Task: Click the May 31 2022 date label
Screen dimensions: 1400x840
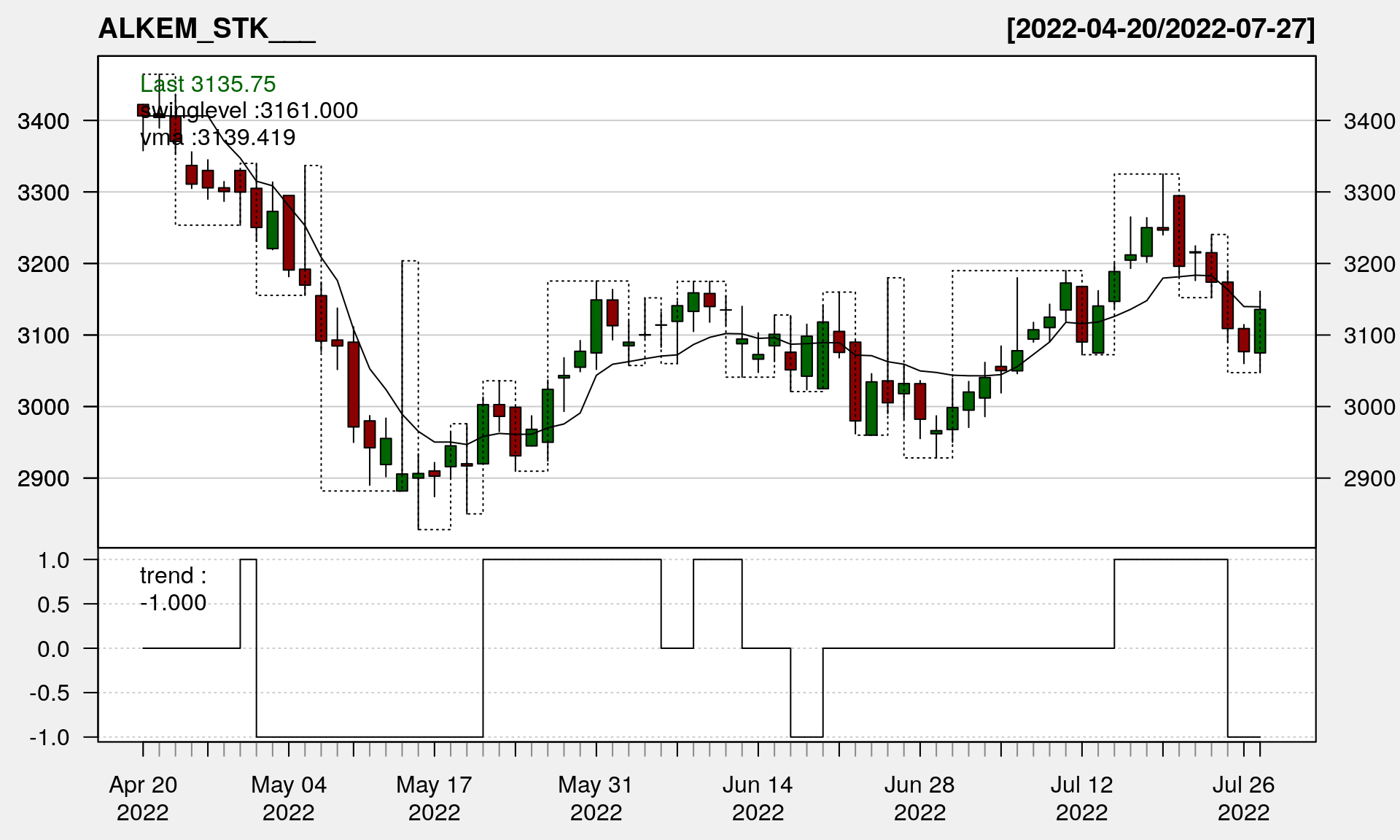Action: pos(596,798)
